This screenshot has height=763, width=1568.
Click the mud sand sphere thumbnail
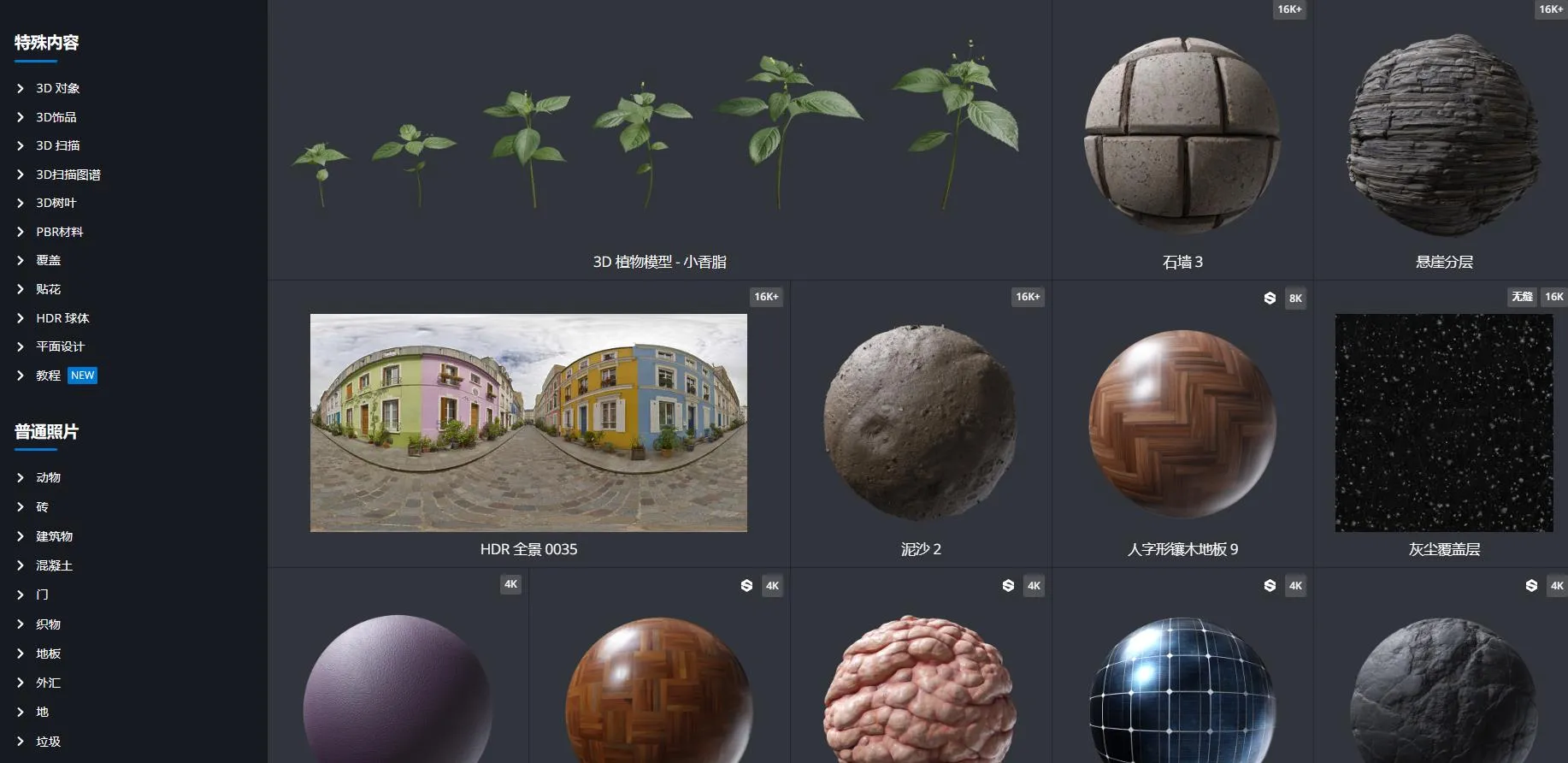921,423
